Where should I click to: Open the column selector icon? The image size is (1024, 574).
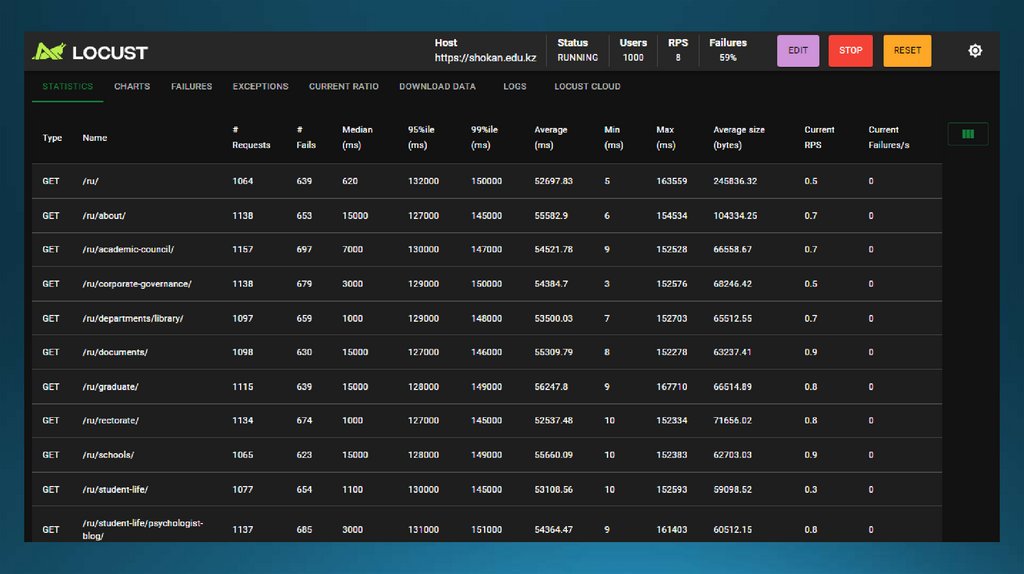click(967, 134)
